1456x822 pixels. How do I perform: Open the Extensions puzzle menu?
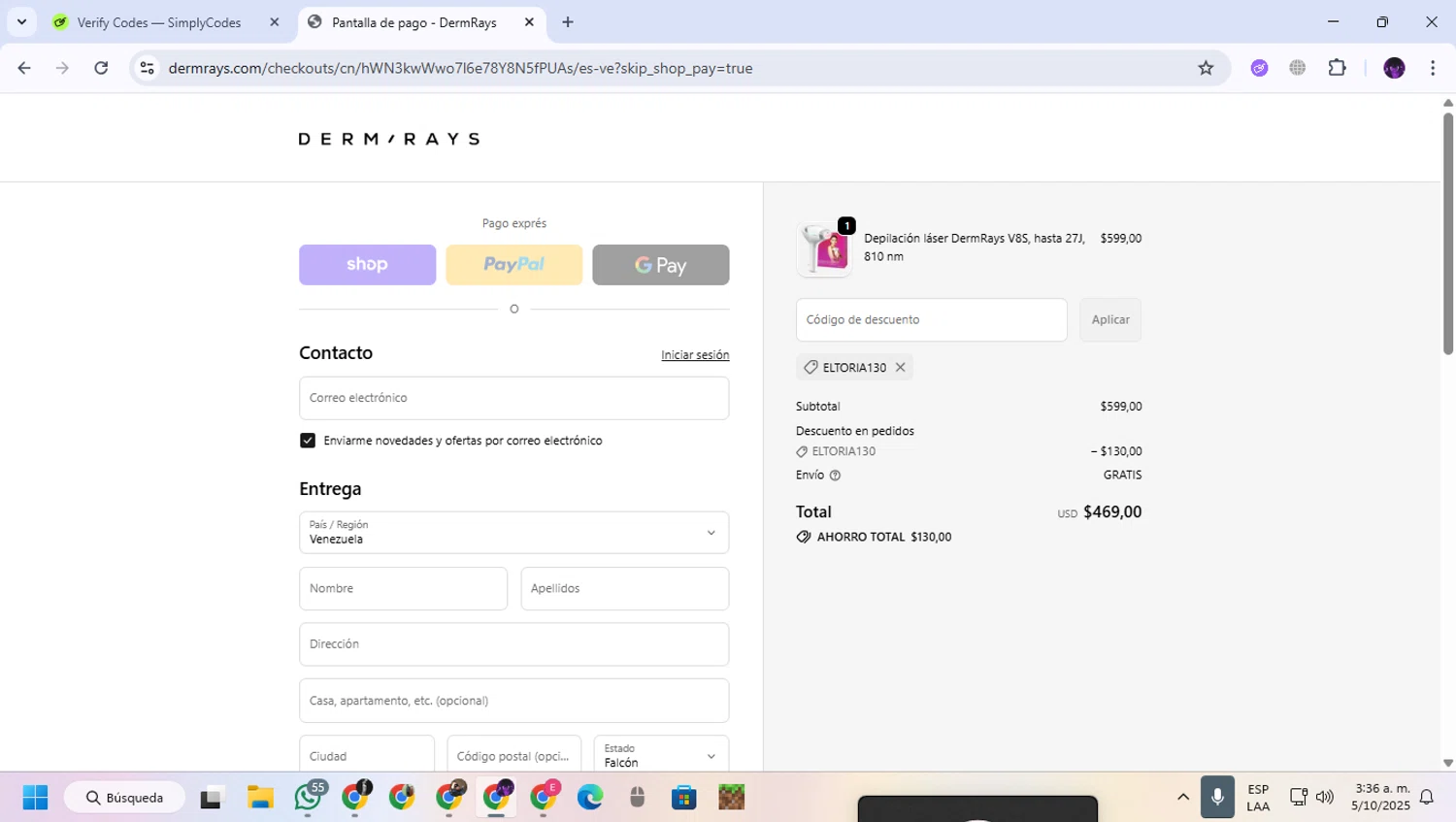1338,68
